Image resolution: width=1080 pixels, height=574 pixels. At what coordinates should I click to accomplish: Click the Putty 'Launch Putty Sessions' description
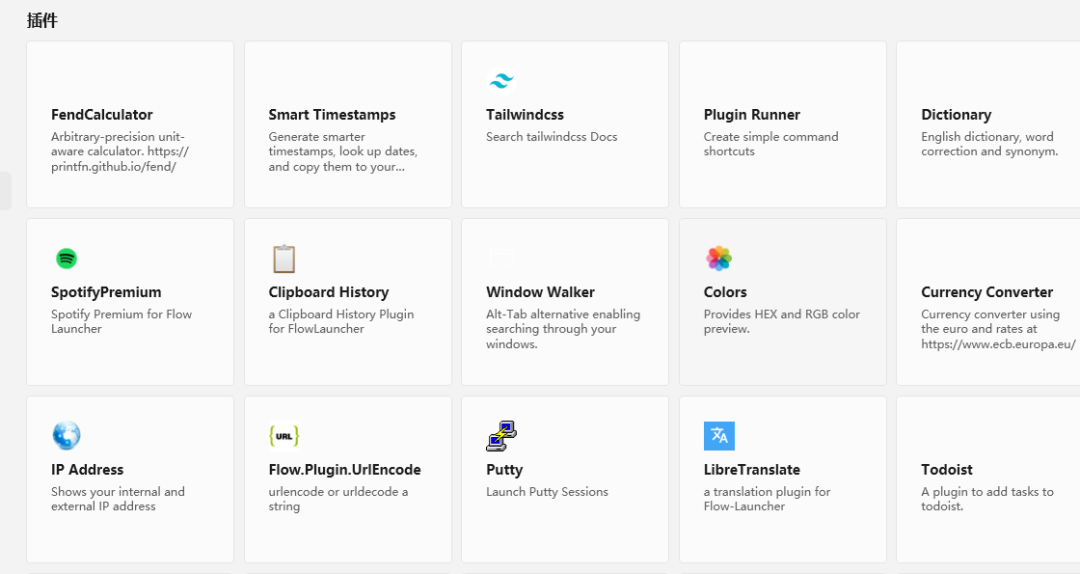coord(547,492)
